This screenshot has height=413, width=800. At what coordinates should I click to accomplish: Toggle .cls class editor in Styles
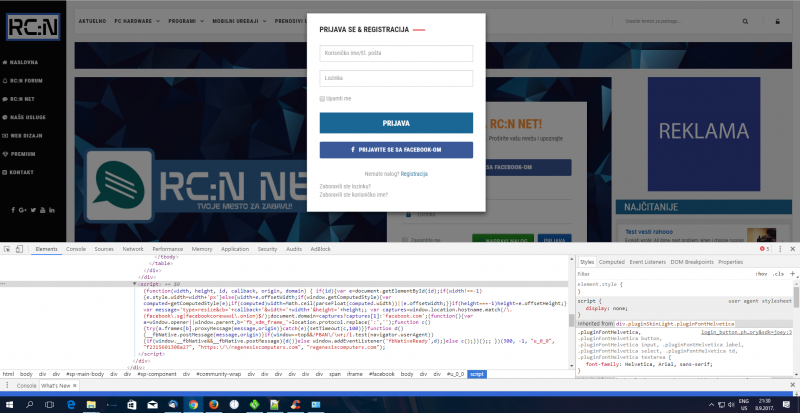coord(778,274)
